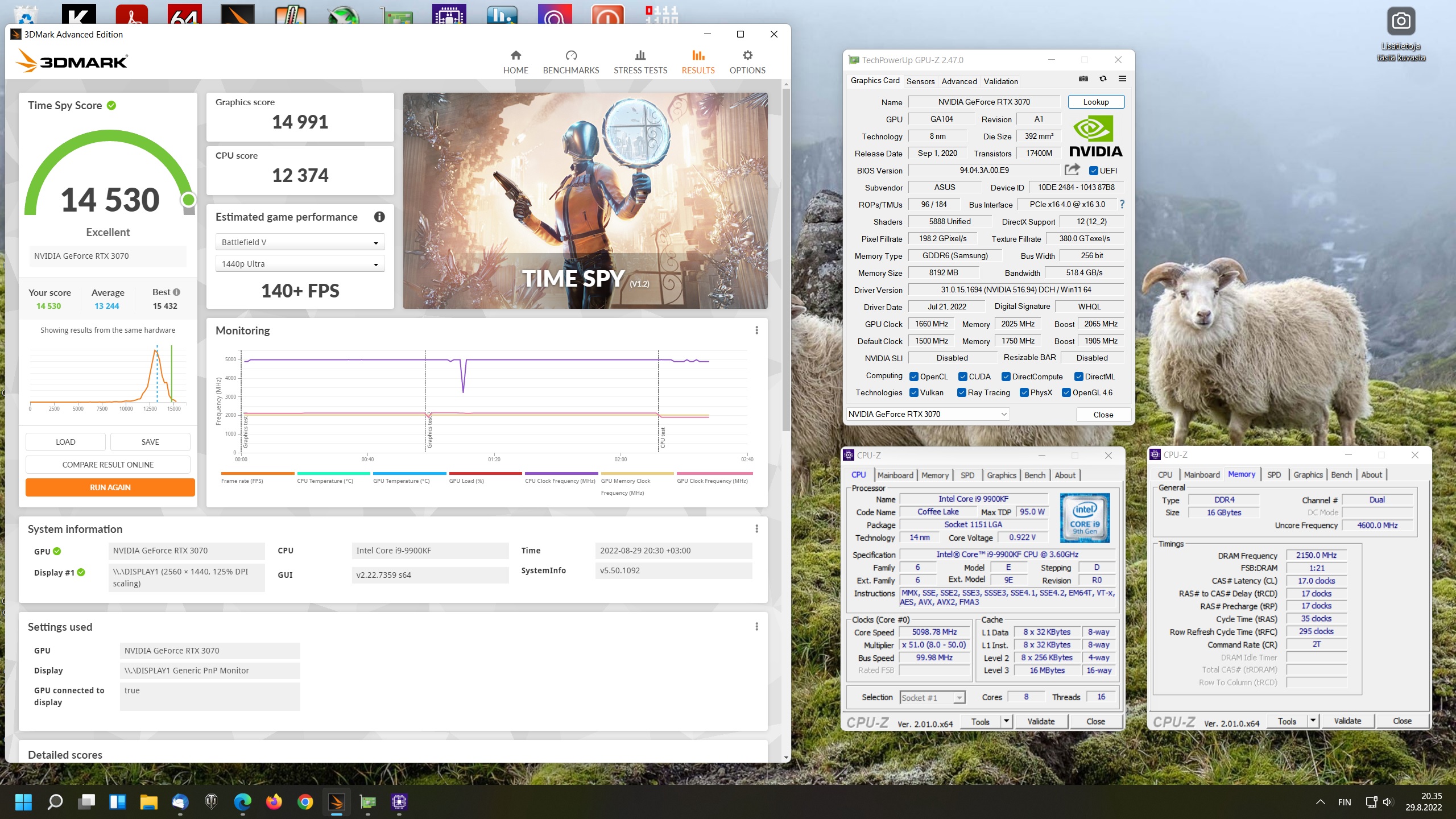The height and width of the screenshot is (819, 1456).
Task: Click the LOAD button in 3DMark
Action: click(65, 442)
